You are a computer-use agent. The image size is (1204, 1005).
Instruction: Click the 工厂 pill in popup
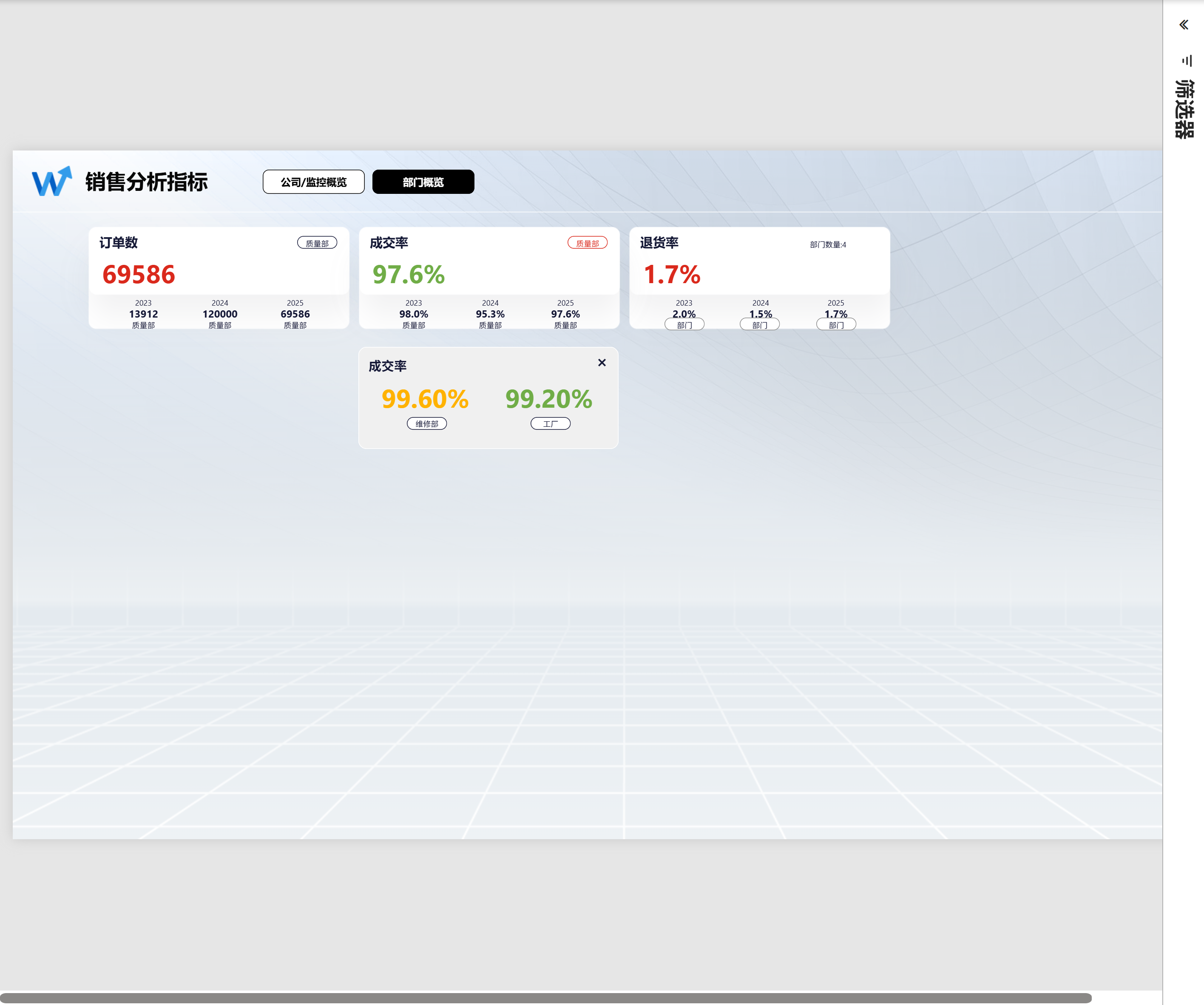pyautogui.click(x=551, y=424)
